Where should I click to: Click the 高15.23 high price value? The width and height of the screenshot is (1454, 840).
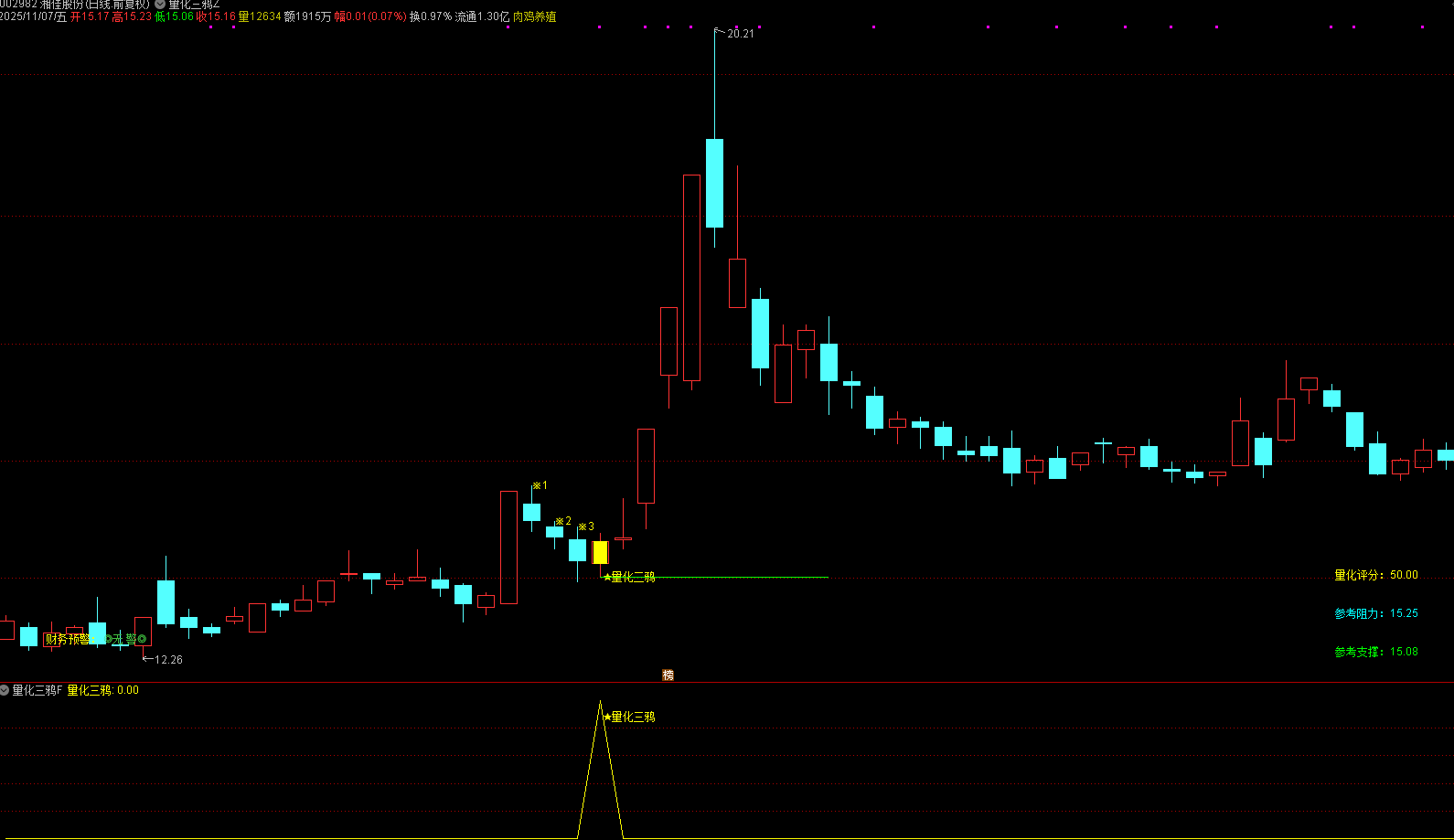point(133,16)
